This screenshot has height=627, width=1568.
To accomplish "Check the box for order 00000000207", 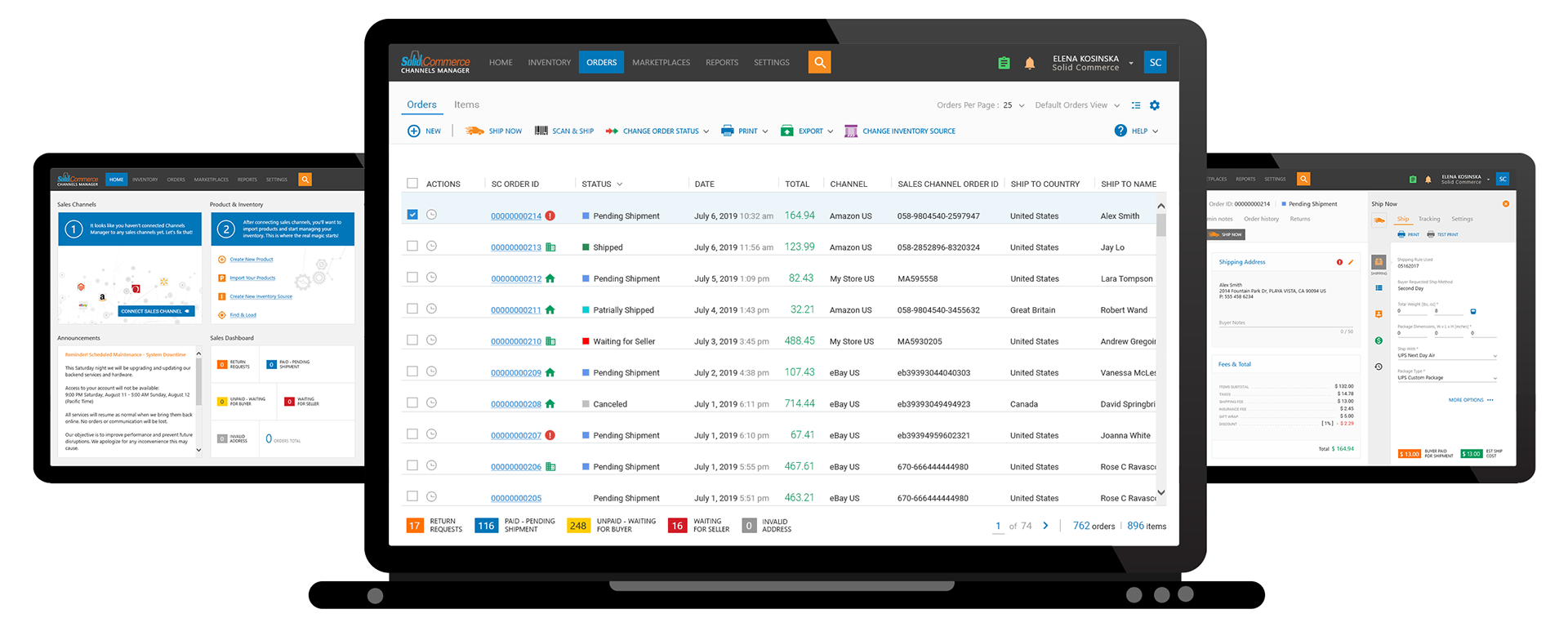I will click(x=412, y=434).
